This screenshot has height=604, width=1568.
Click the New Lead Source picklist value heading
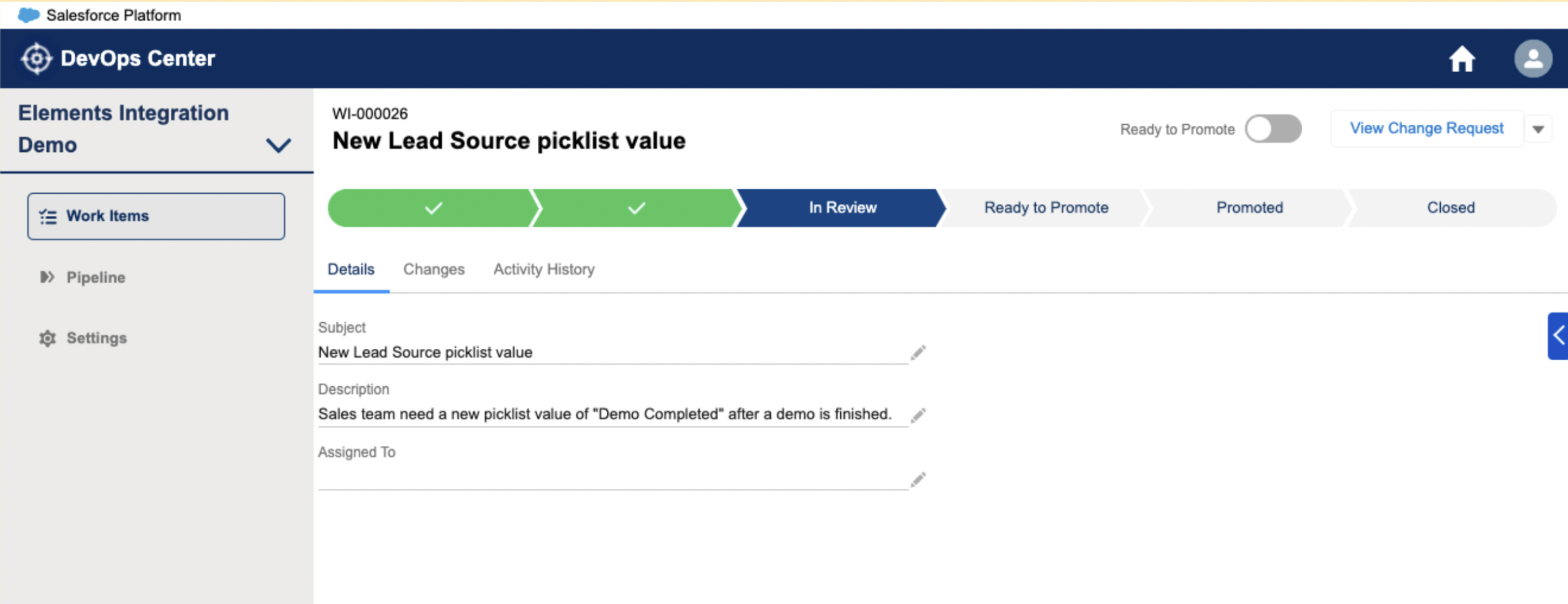point(509,141)
